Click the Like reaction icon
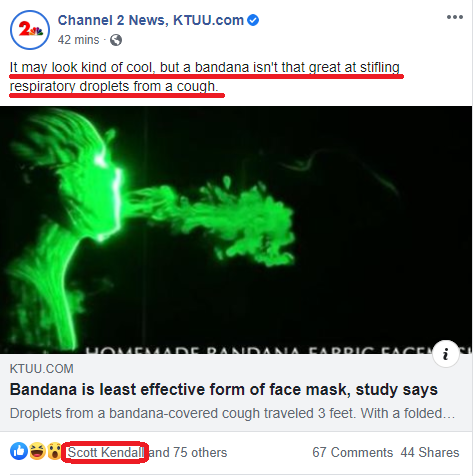Viewport: 474px width, 476px height. [x=19, y=451]
